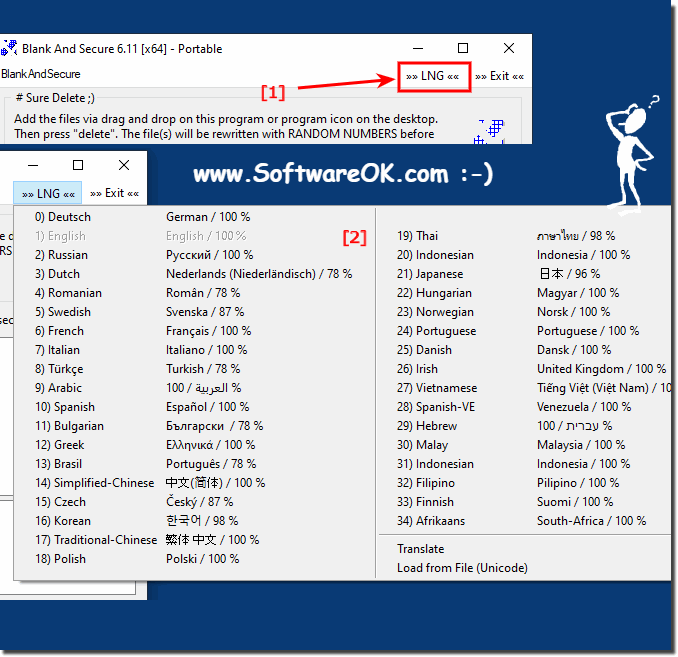
Task: Select 10) Spanish language
Action: [195, 407]
